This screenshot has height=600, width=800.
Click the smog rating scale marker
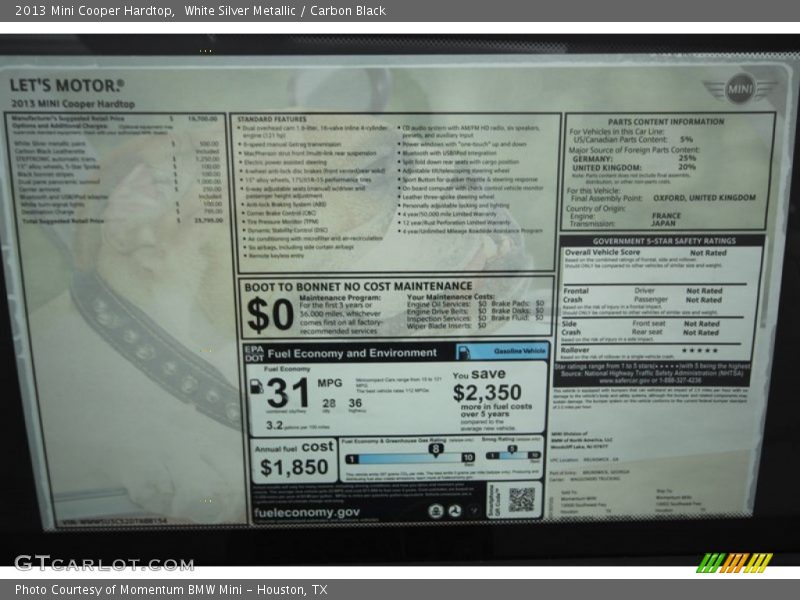click(x=511, y=451)
